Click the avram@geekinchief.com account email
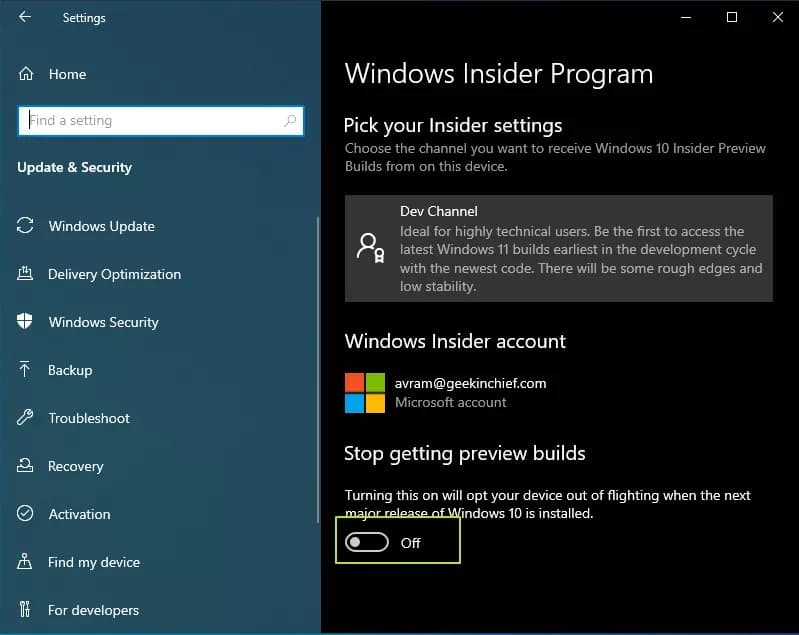This screenshot has height=635, width=799. (x=470, y=383)
